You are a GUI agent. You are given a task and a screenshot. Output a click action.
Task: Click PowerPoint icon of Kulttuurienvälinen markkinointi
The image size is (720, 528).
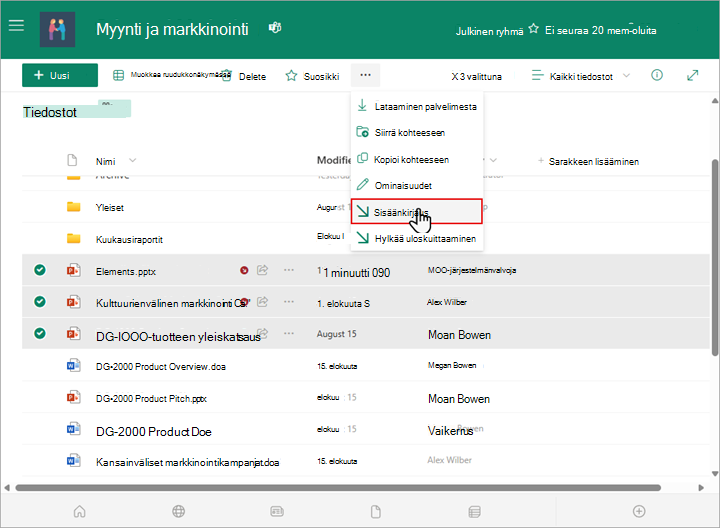73,302
